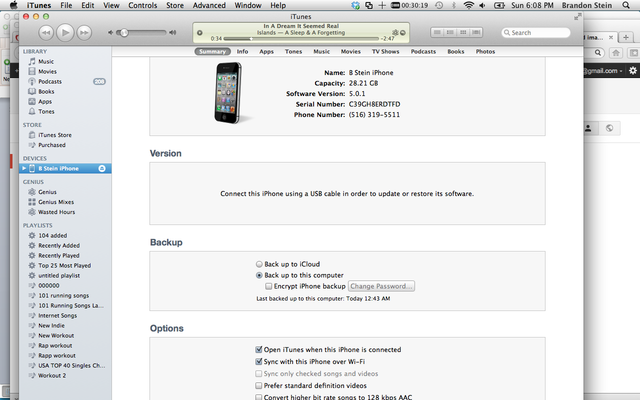
Task: Check Convert higher bit rate songs
Action: 258,397
